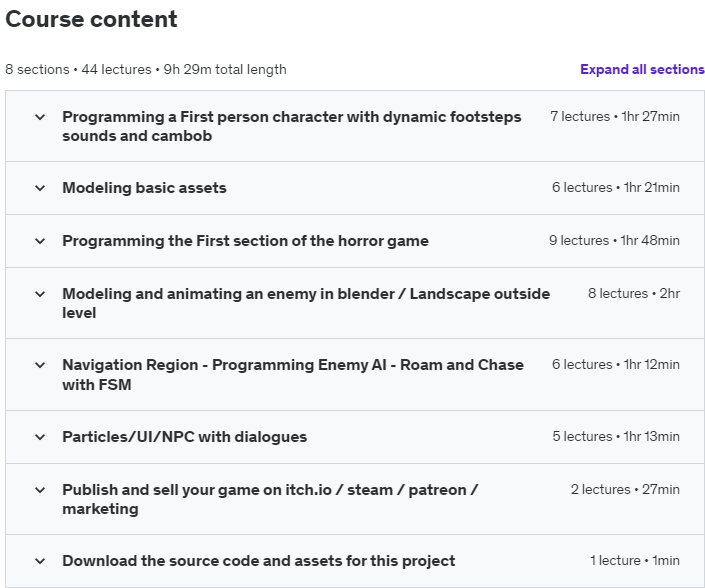The height and width of the screenshot is (588, 705).
Task: Click '2 lectures • 27min' text
Action: click(x=625, y=490)
